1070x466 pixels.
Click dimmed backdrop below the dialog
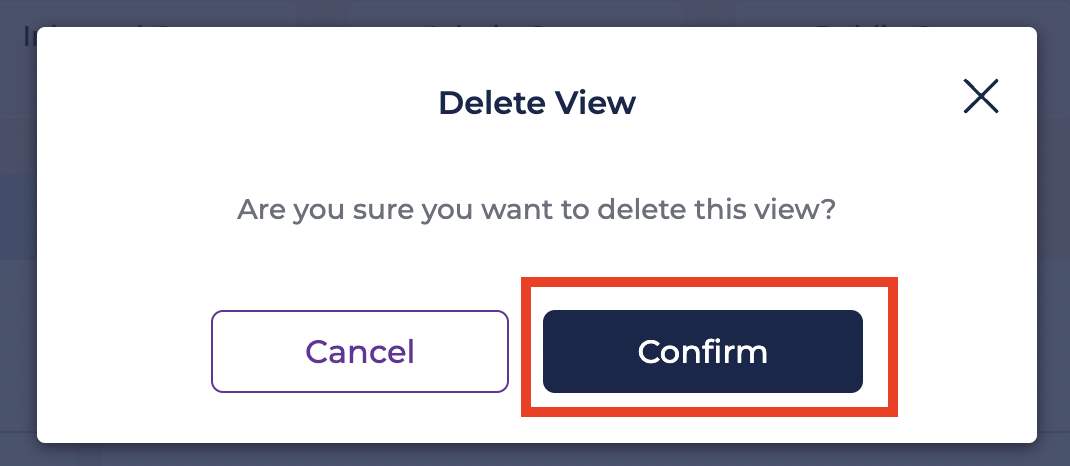click(535, 455)
